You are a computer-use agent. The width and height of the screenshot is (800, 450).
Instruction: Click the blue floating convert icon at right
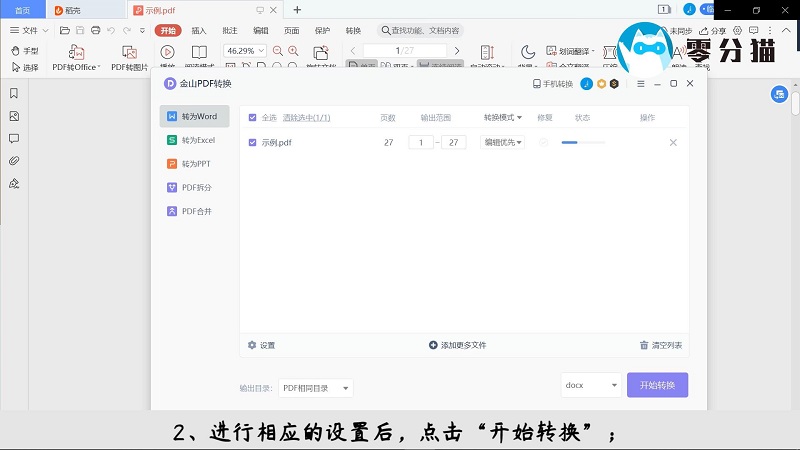(779, 94)
